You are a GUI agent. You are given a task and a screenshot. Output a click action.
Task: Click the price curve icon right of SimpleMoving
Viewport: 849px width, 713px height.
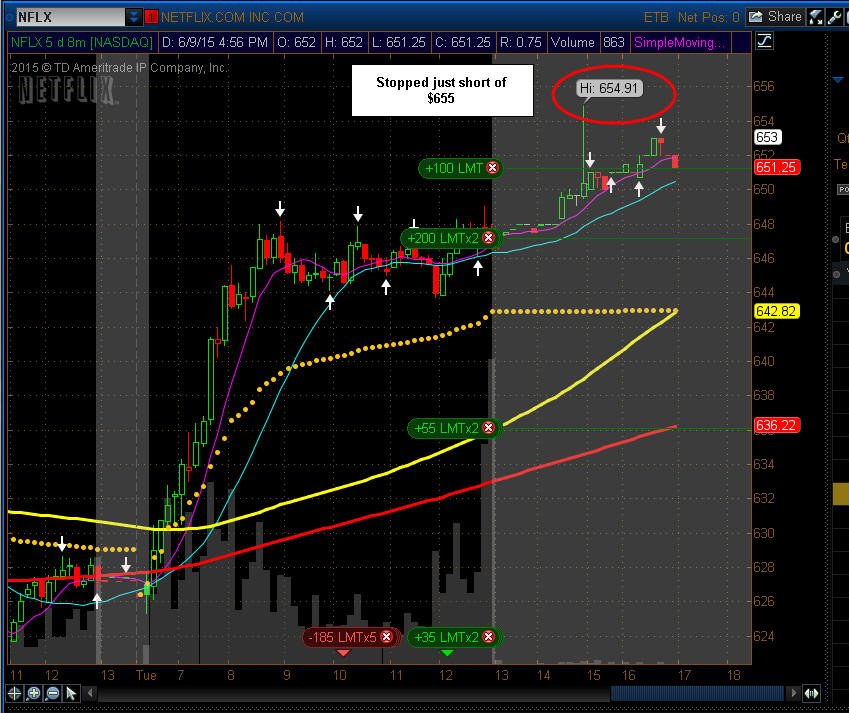coord(764,41)
